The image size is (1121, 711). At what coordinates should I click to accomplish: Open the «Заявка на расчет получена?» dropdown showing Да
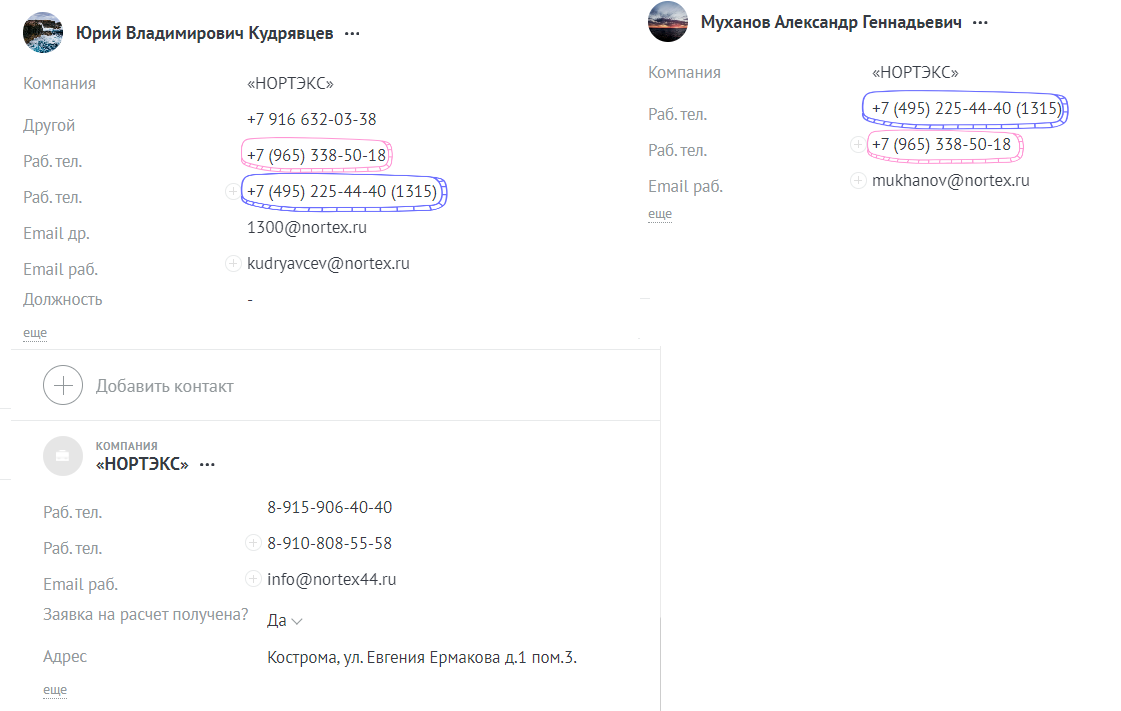point(285,621)
